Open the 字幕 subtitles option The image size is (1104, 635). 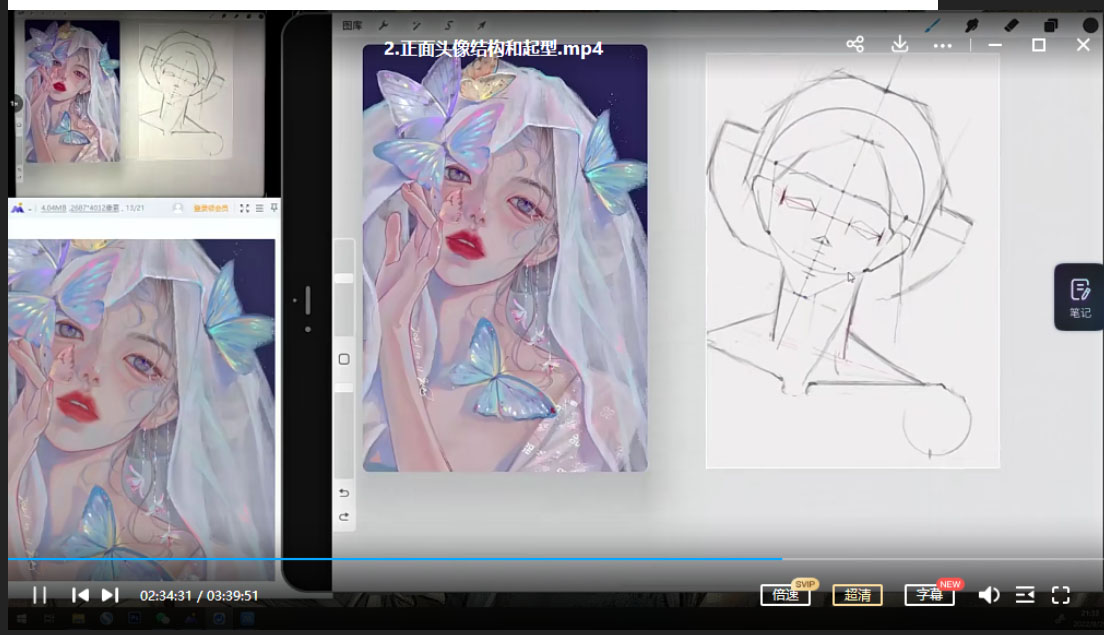(x=929, y=595)
